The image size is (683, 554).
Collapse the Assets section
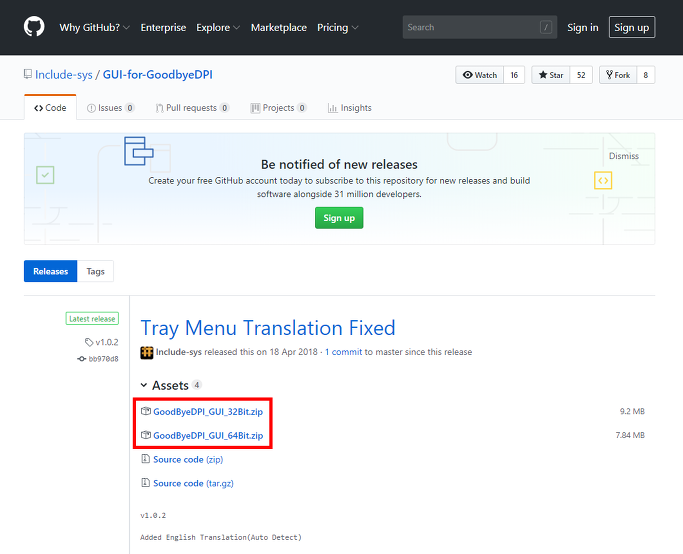click(144, 385)
